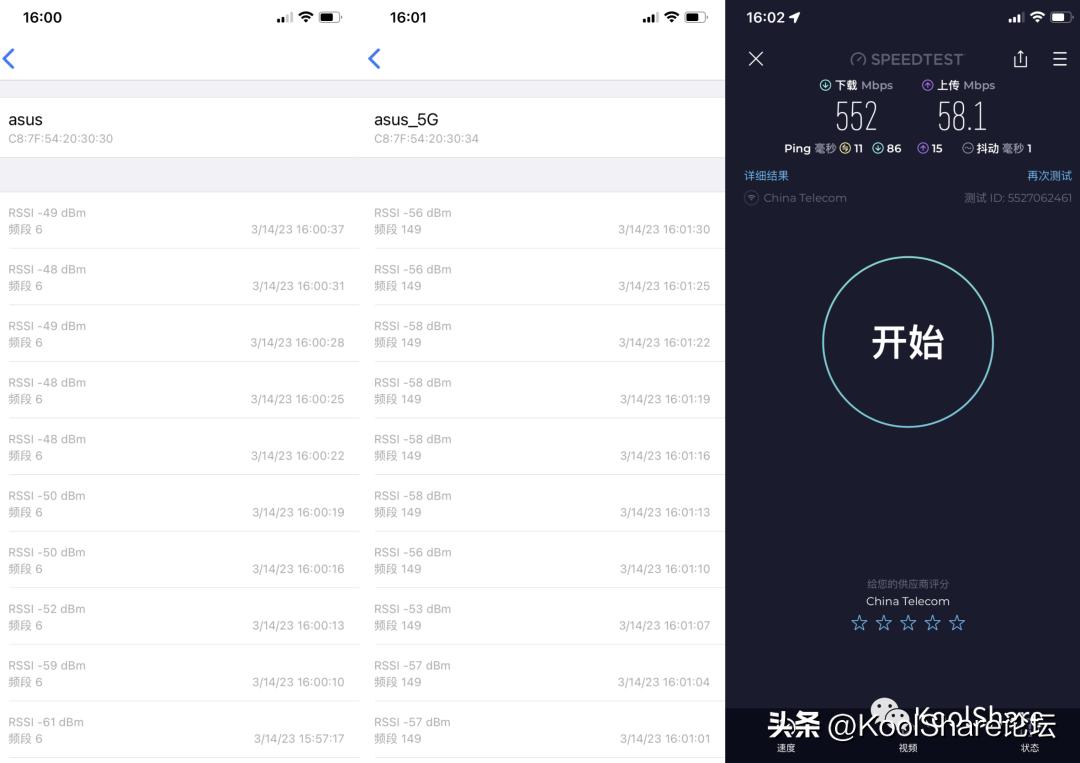
Task: Tap the share icon in Speedtest header
Action: (1020, 59)
